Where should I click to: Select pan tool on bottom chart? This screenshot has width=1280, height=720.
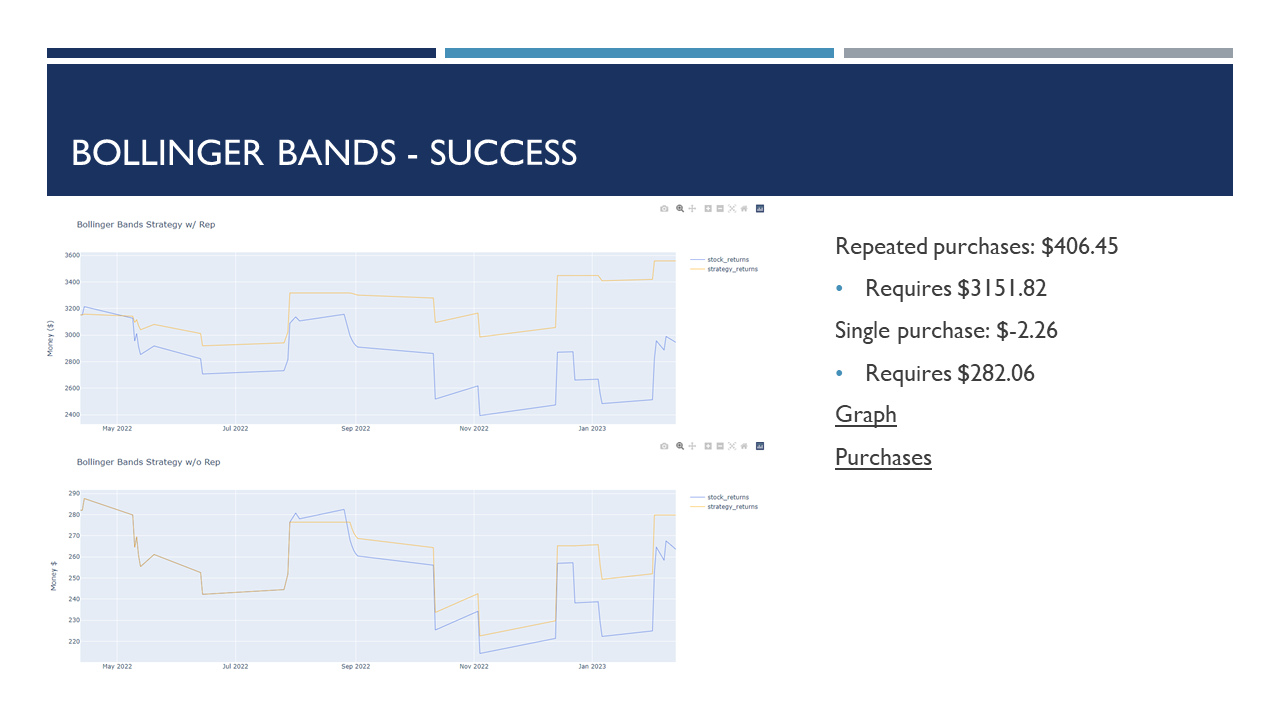tap(691, 446)
